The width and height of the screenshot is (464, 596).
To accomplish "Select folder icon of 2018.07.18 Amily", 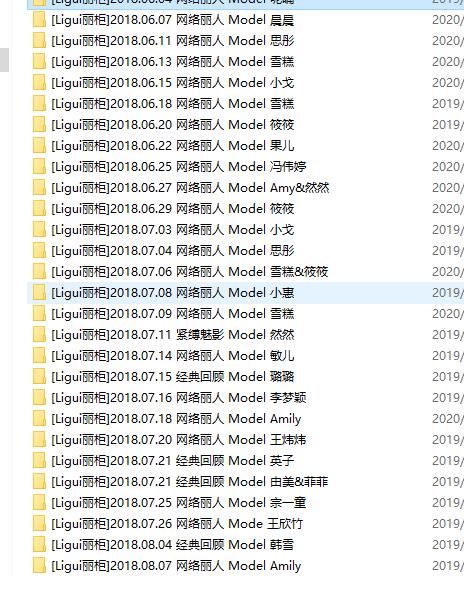I will click(39, 419).
